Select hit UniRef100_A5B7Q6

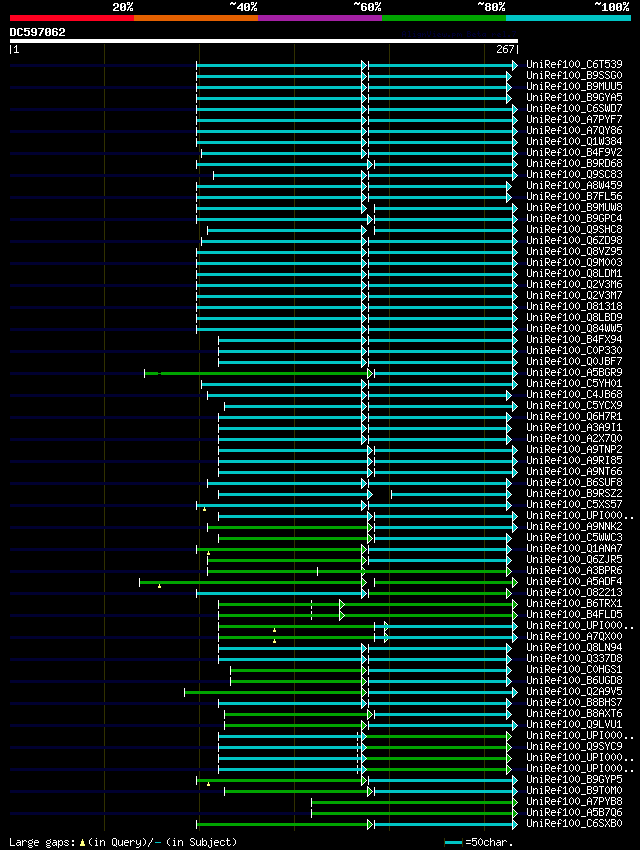(x=574, y=813)
